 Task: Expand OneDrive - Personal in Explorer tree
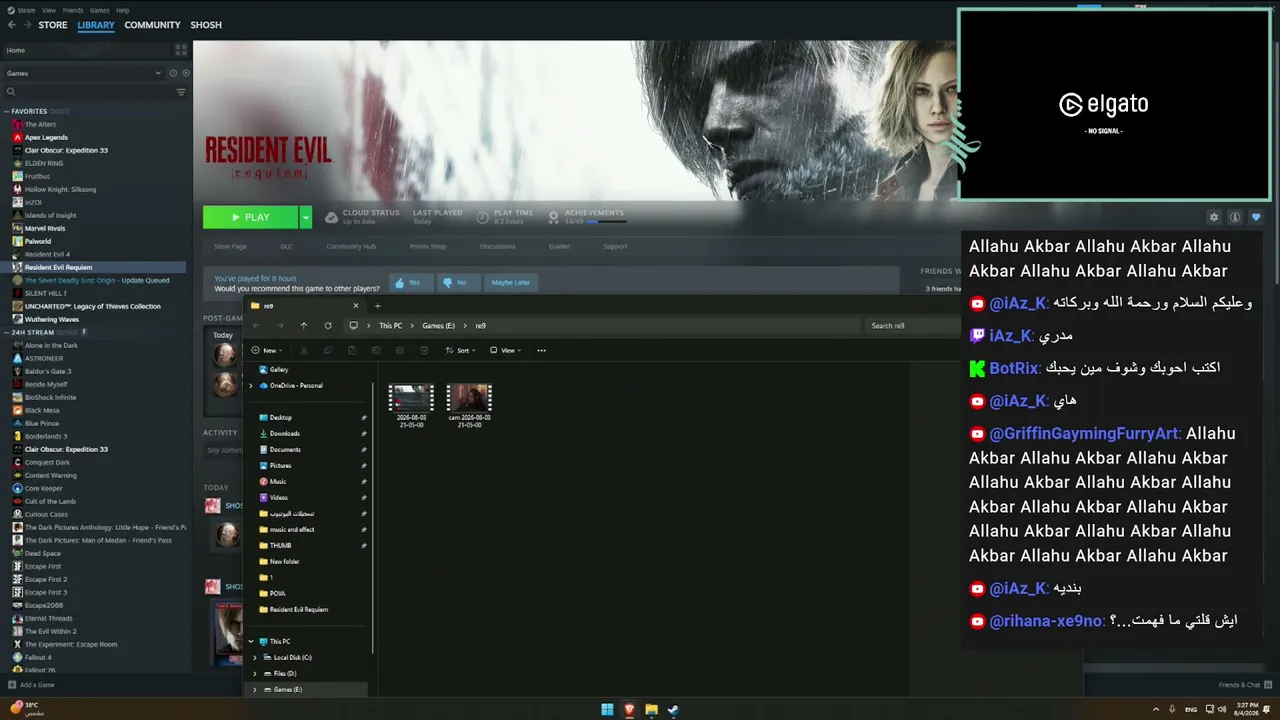click(x=251, y=386)
